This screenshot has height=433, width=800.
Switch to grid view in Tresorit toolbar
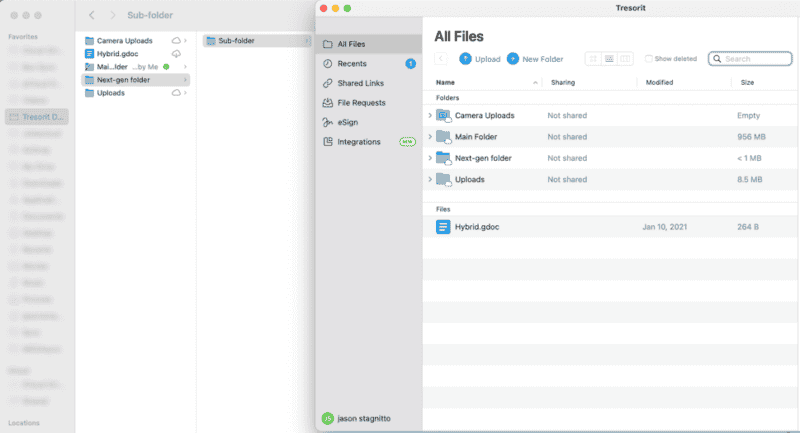(x=593, y=59)
